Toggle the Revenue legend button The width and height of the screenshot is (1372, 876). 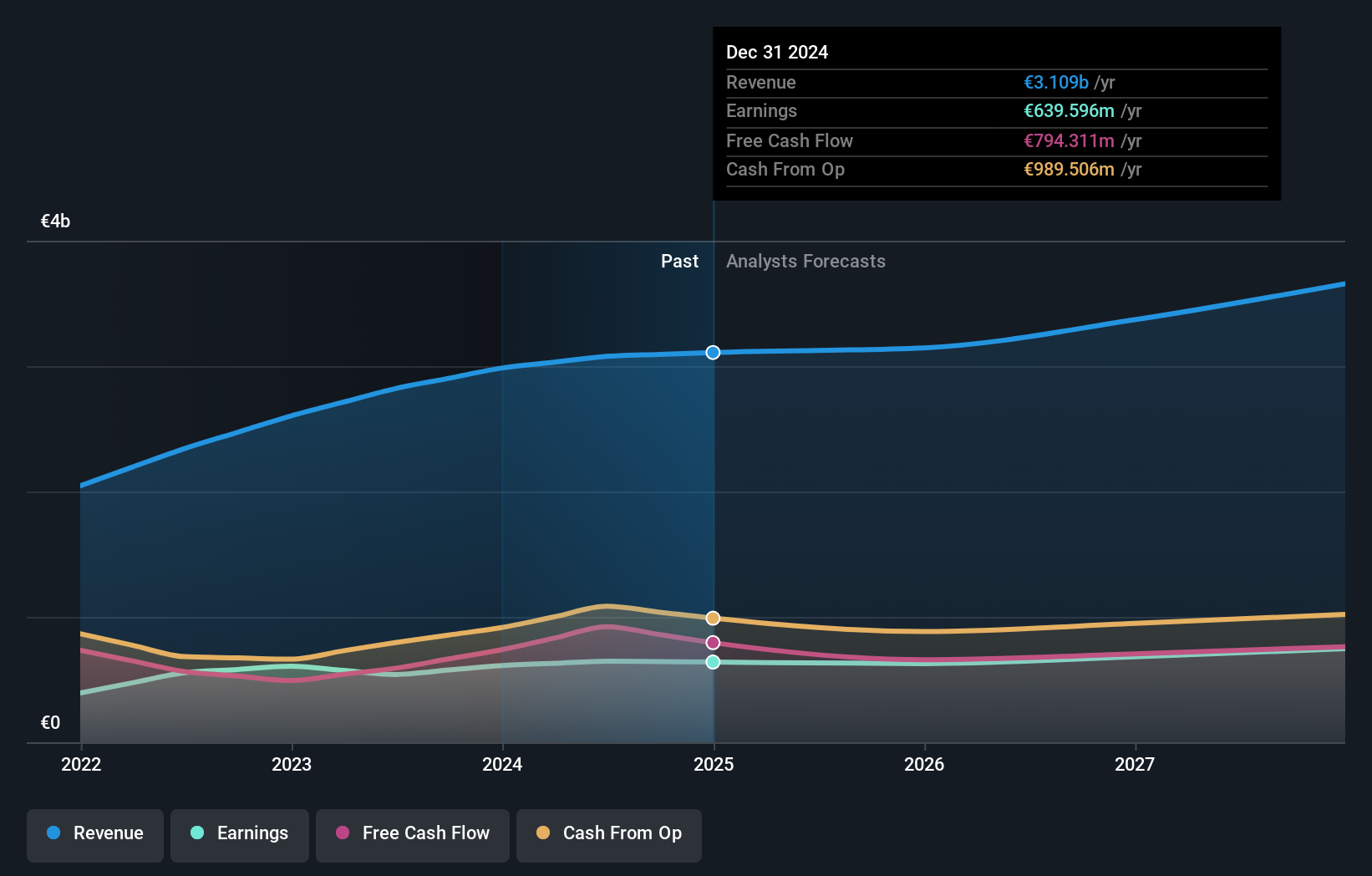95,835
